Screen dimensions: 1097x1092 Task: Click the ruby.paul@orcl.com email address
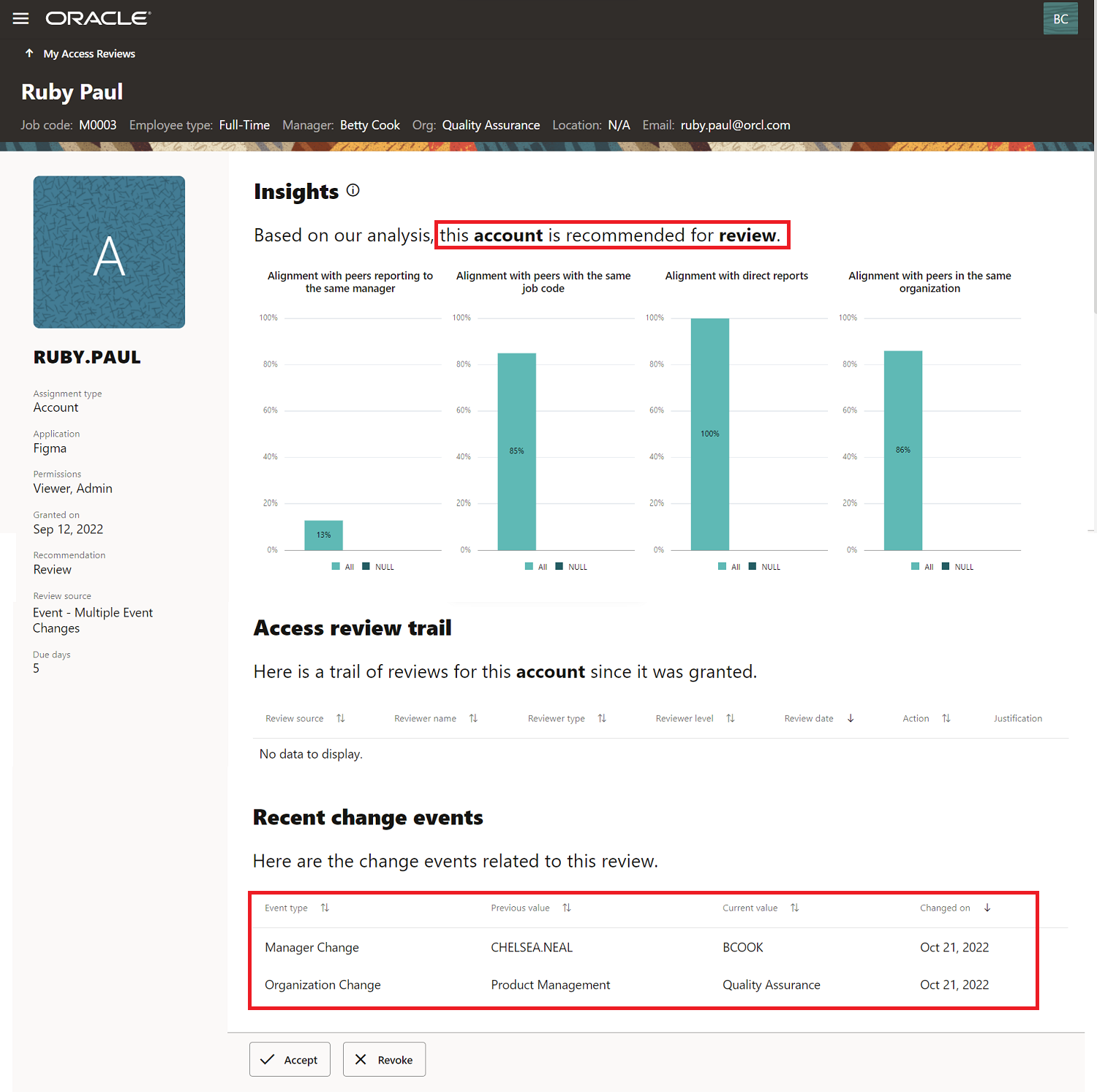tap(735, 125)
